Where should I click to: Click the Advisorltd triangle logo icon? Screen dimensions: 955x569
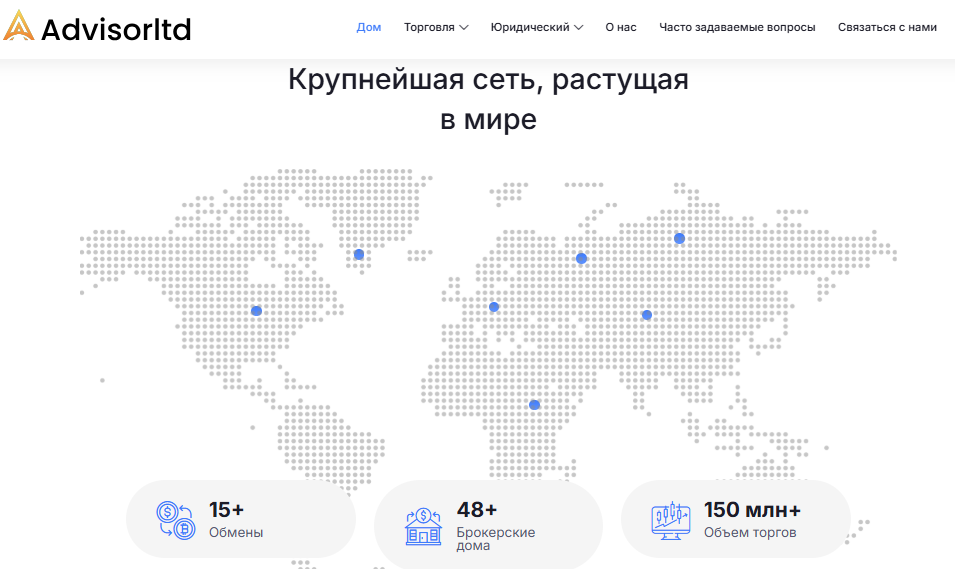19,26
